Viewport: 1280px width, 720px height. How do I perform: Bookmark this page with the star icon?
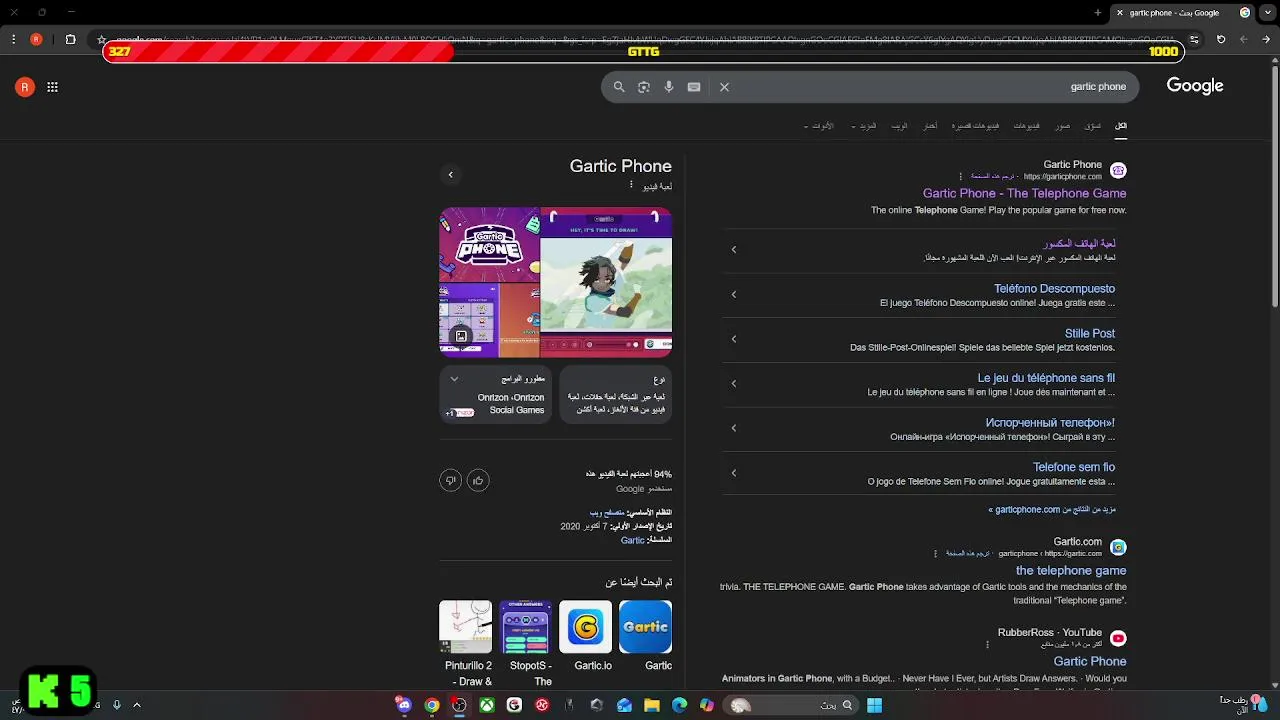pos(101,40)
